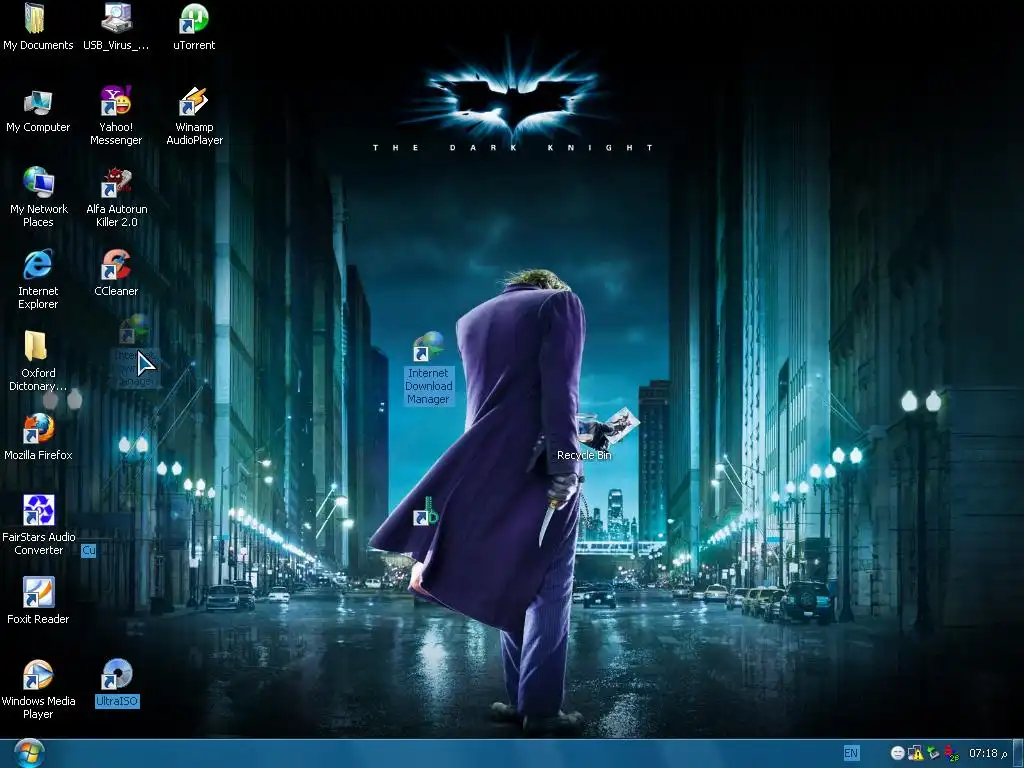Click the highlighted 'Cu' label fragment
Screen dimensions: 1024x768
(x=89, y=551)
